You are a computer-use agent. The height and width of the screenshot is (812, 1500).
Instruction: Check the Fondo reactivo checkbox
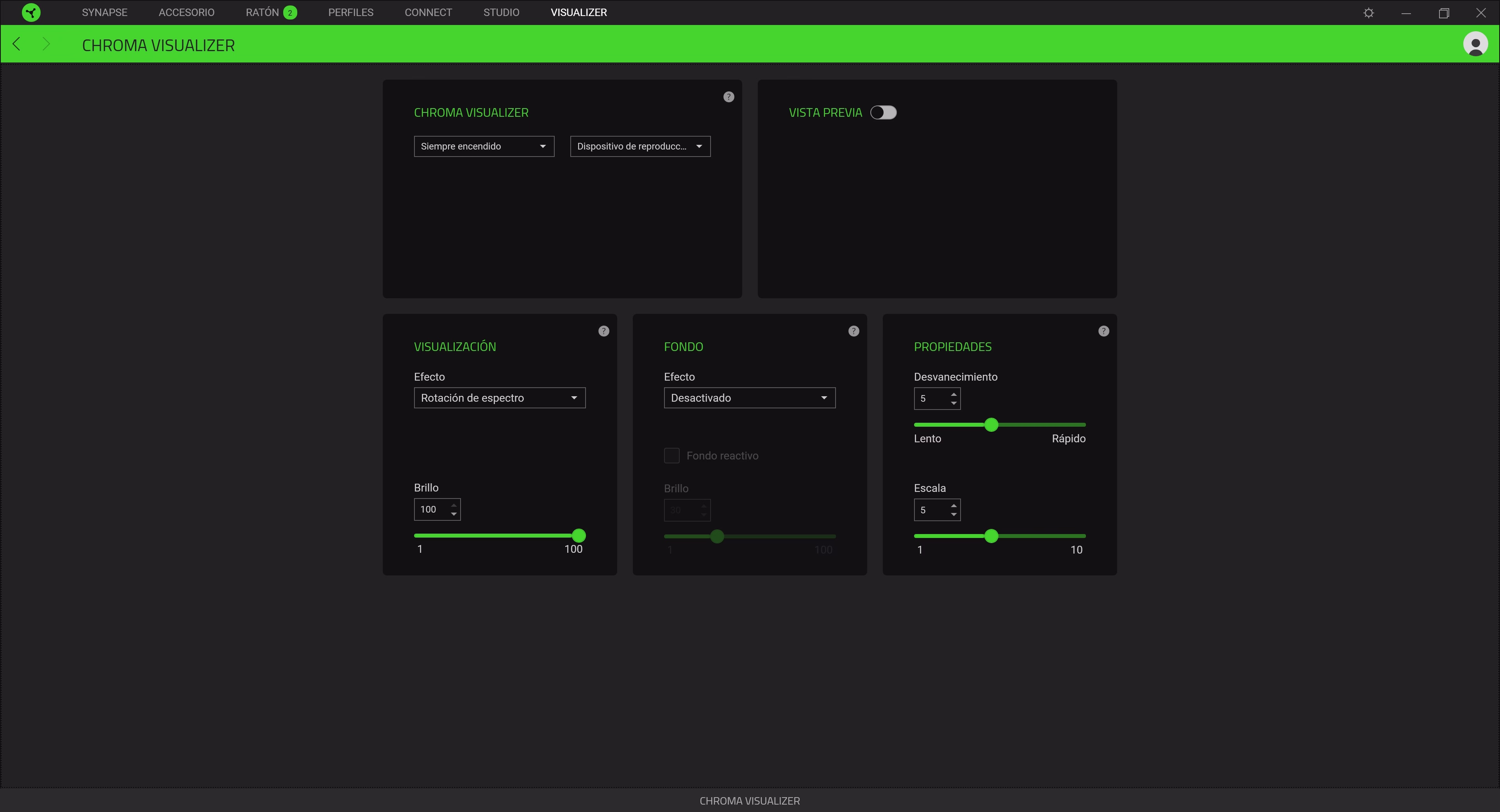coord(671,456)
